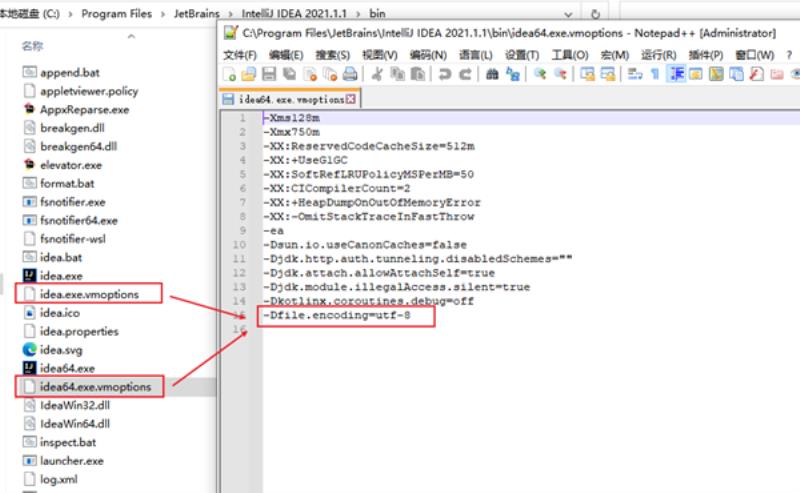Click Program Files in Explorer breadcrumb
The height and width of the screenshot is (493, 800).
[116, 14]
